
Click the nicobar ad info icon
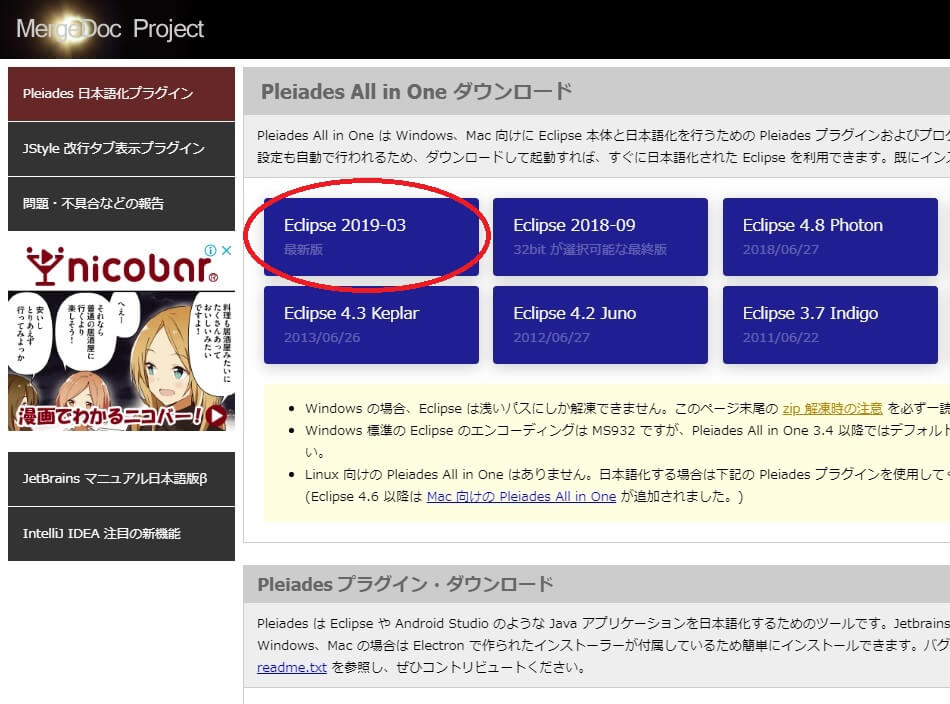click(x=210, y=250)
